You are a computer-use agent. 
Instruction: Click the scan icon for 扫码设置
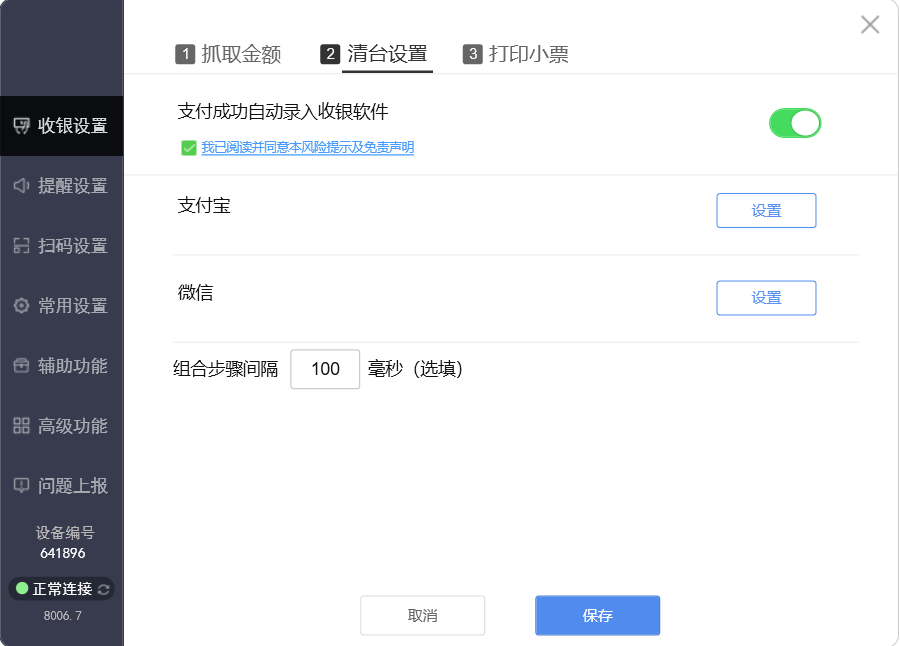pos(21,246)
